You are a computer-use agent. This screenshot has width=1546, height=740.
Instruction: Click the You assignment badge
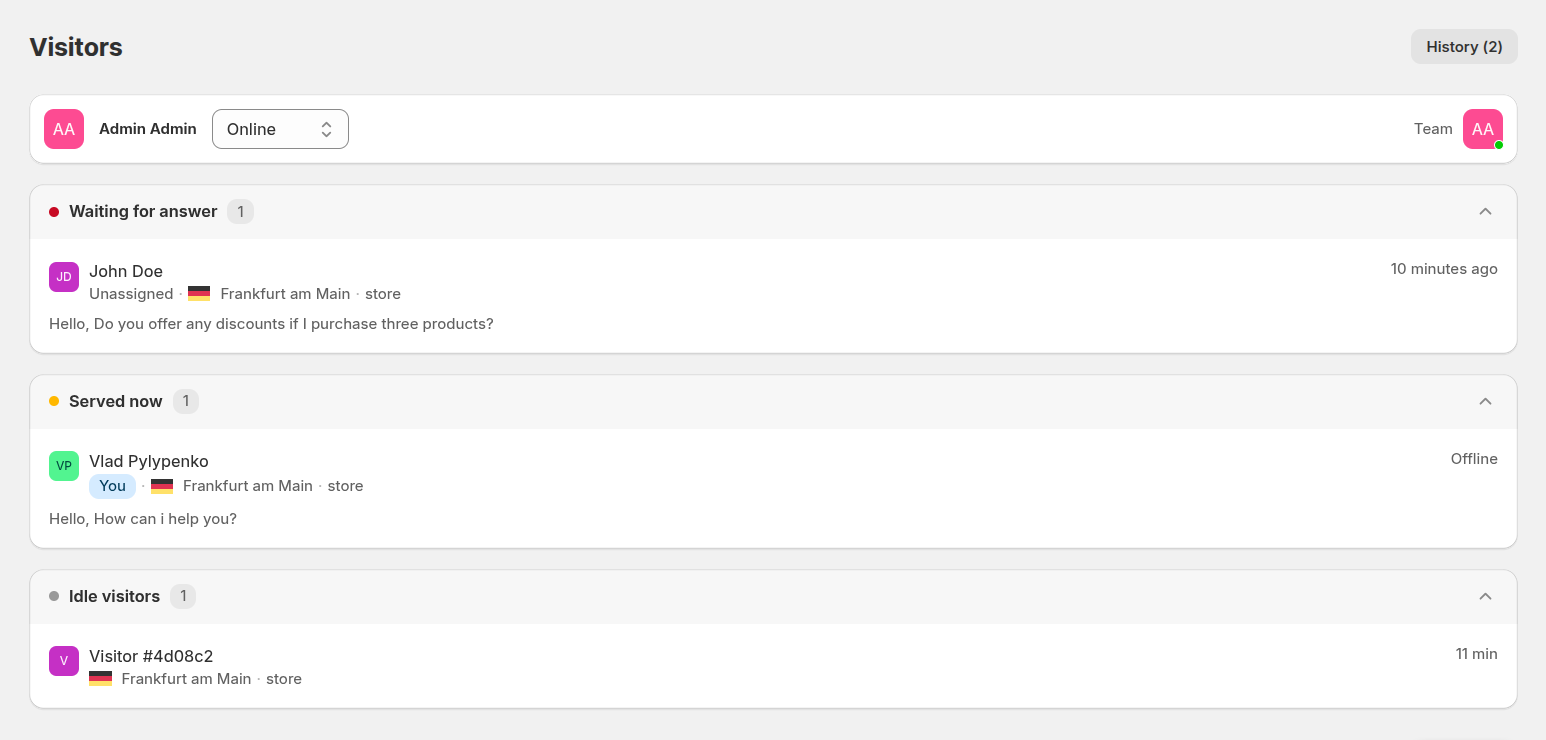pos(112,486)
